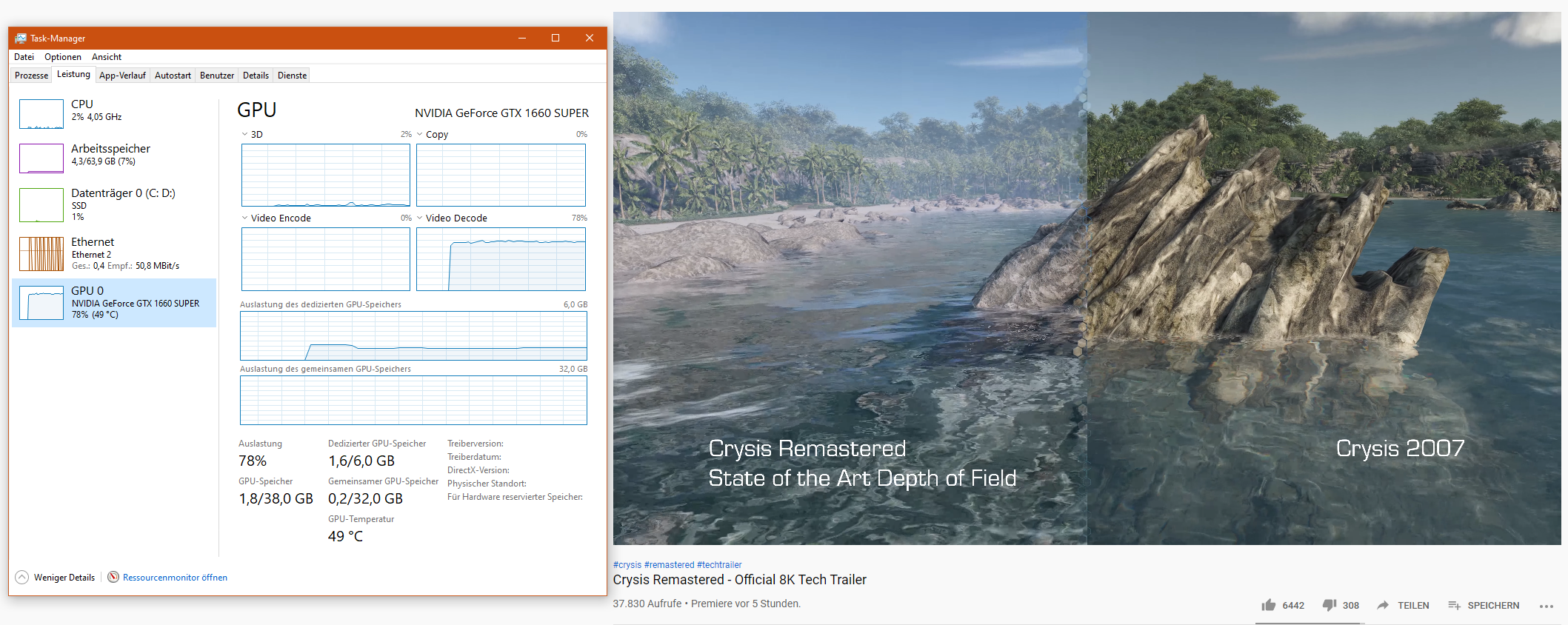Open the #techtrailer hashtag link
This screenshot has width=1568, height=625.
click(719, 565)
